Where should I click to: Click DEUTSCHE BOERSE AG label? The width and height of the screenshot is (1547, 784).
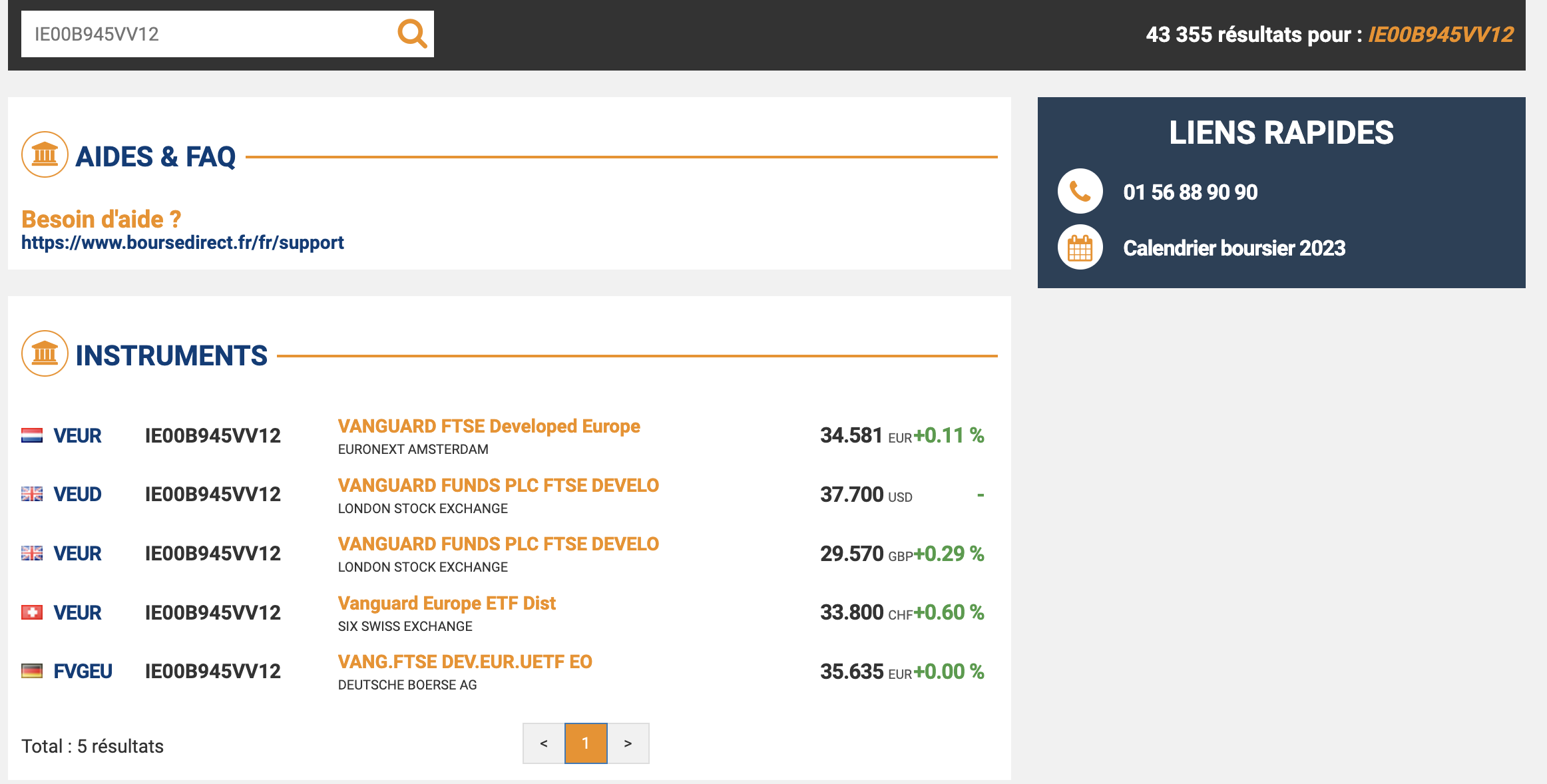click(407, 685)
